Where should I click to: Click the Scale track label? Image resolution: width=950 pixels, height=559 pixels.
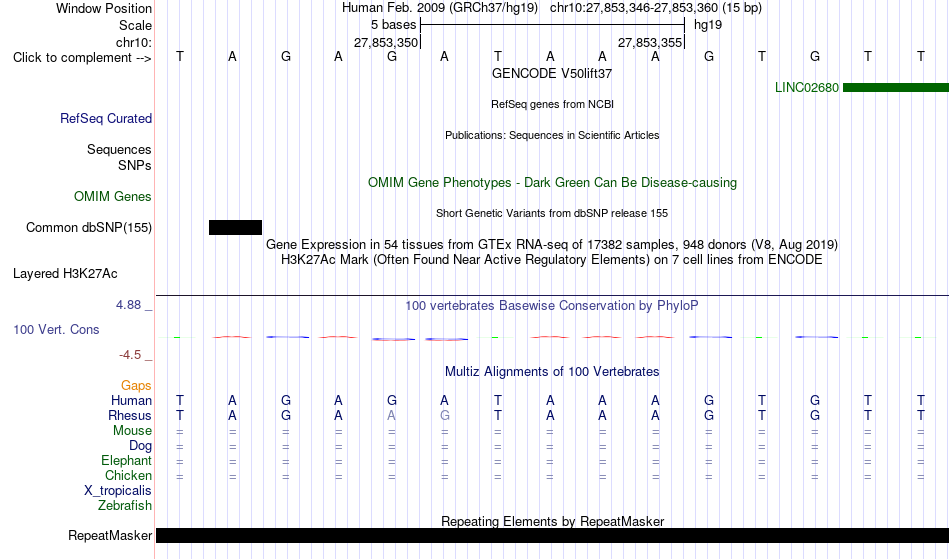pyautogui.click(x=135, y=25)
